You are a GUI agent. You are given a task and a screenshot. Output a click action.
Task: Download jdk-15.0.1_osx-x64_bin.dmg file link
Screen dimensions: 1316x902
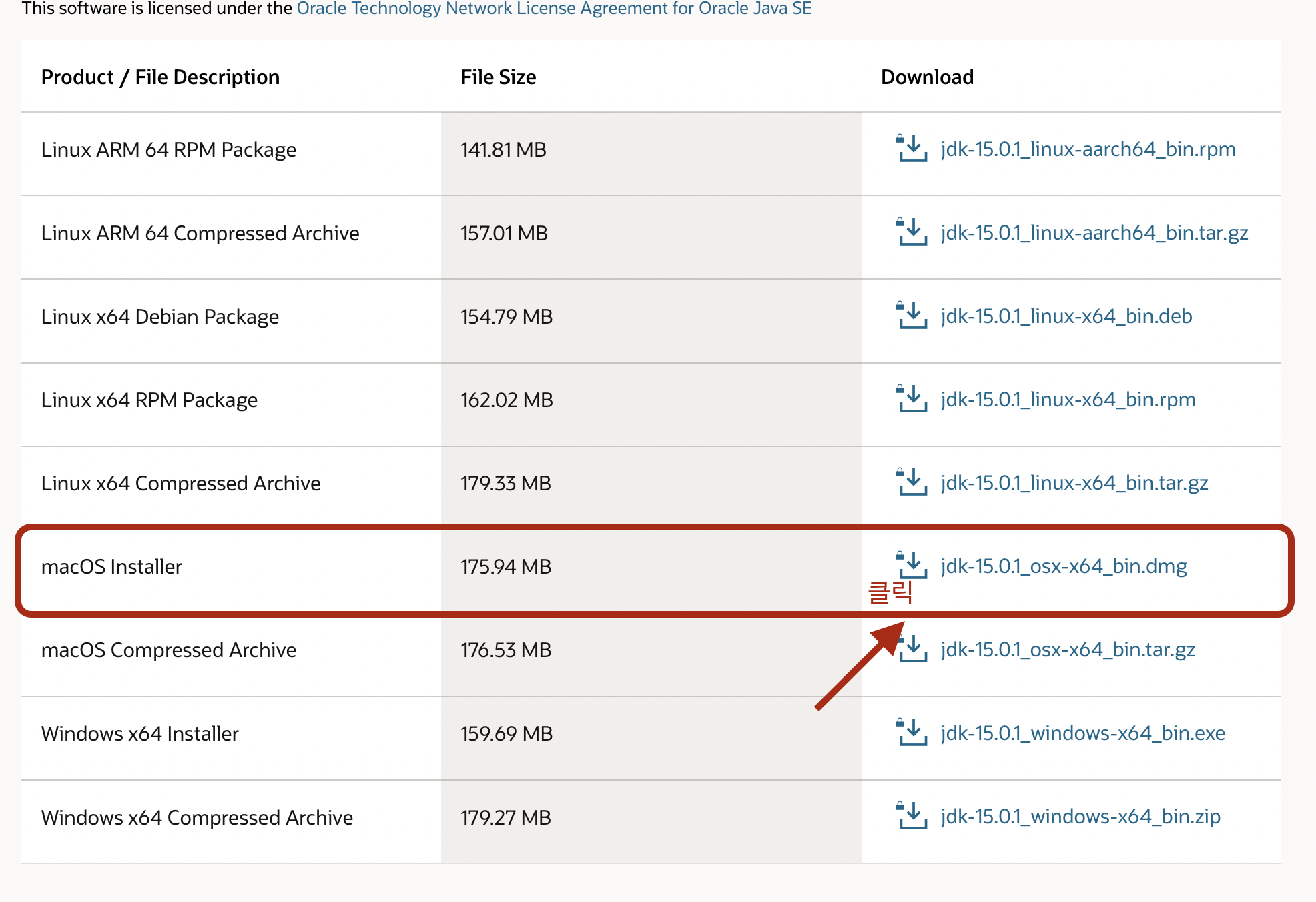1063,566
